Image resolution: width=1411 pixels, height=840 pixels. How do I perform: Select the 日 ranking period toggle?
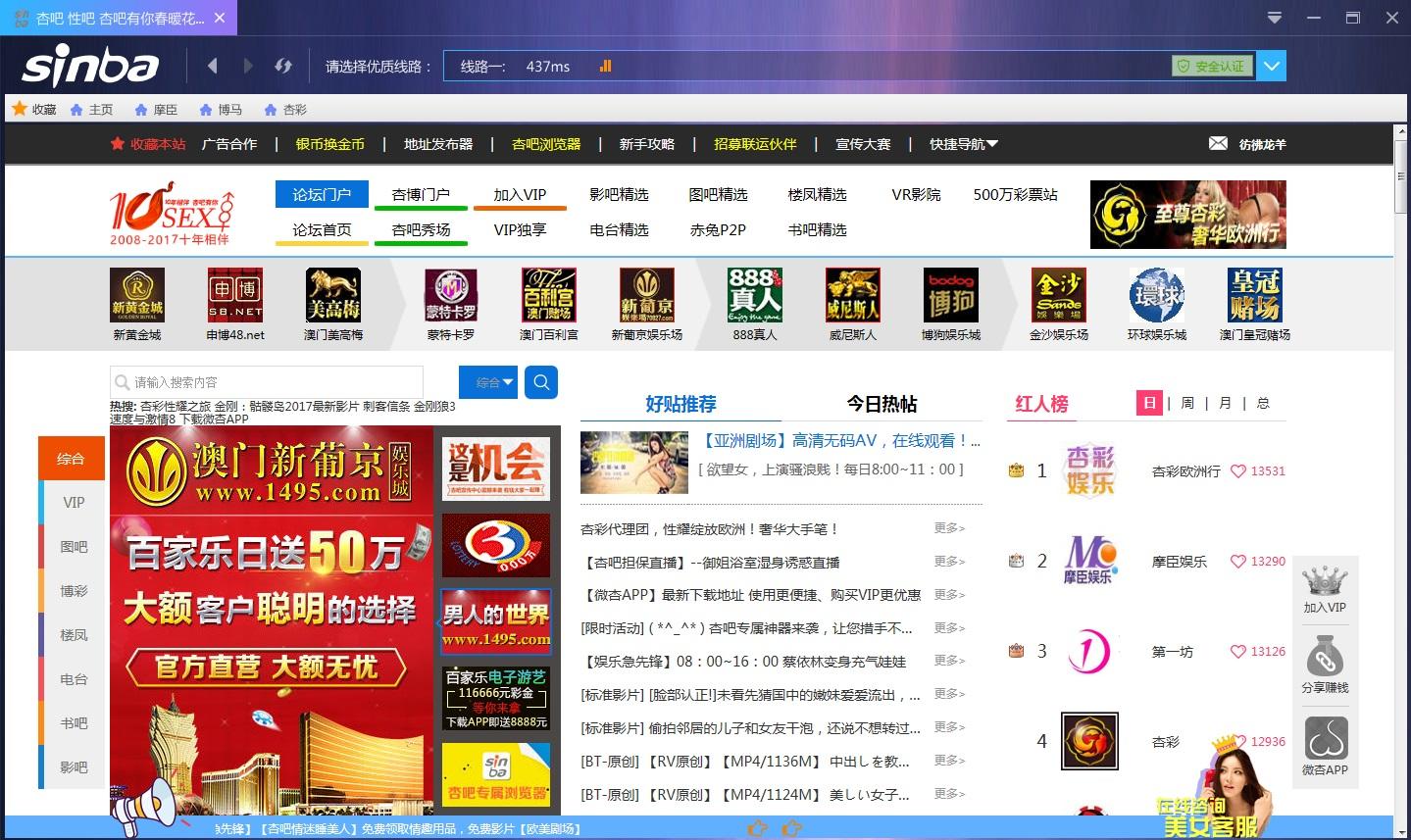click(x=1149, y=403)
